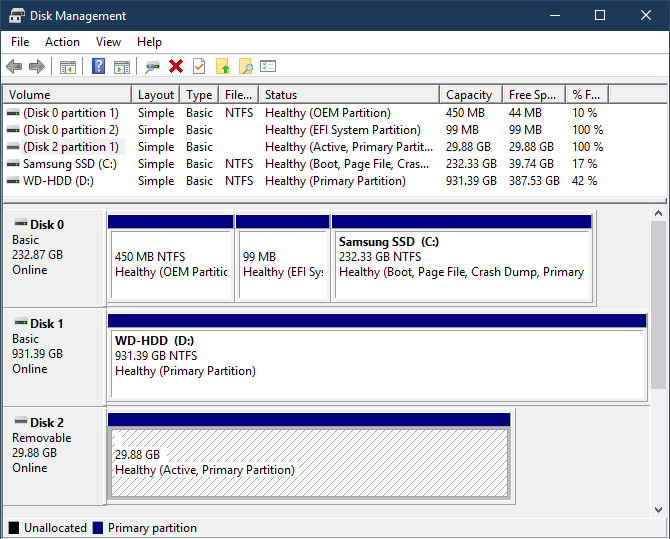Select WD-HDD (D:) row in volume list
670x539 pixels.
click(x=60, y=181)
